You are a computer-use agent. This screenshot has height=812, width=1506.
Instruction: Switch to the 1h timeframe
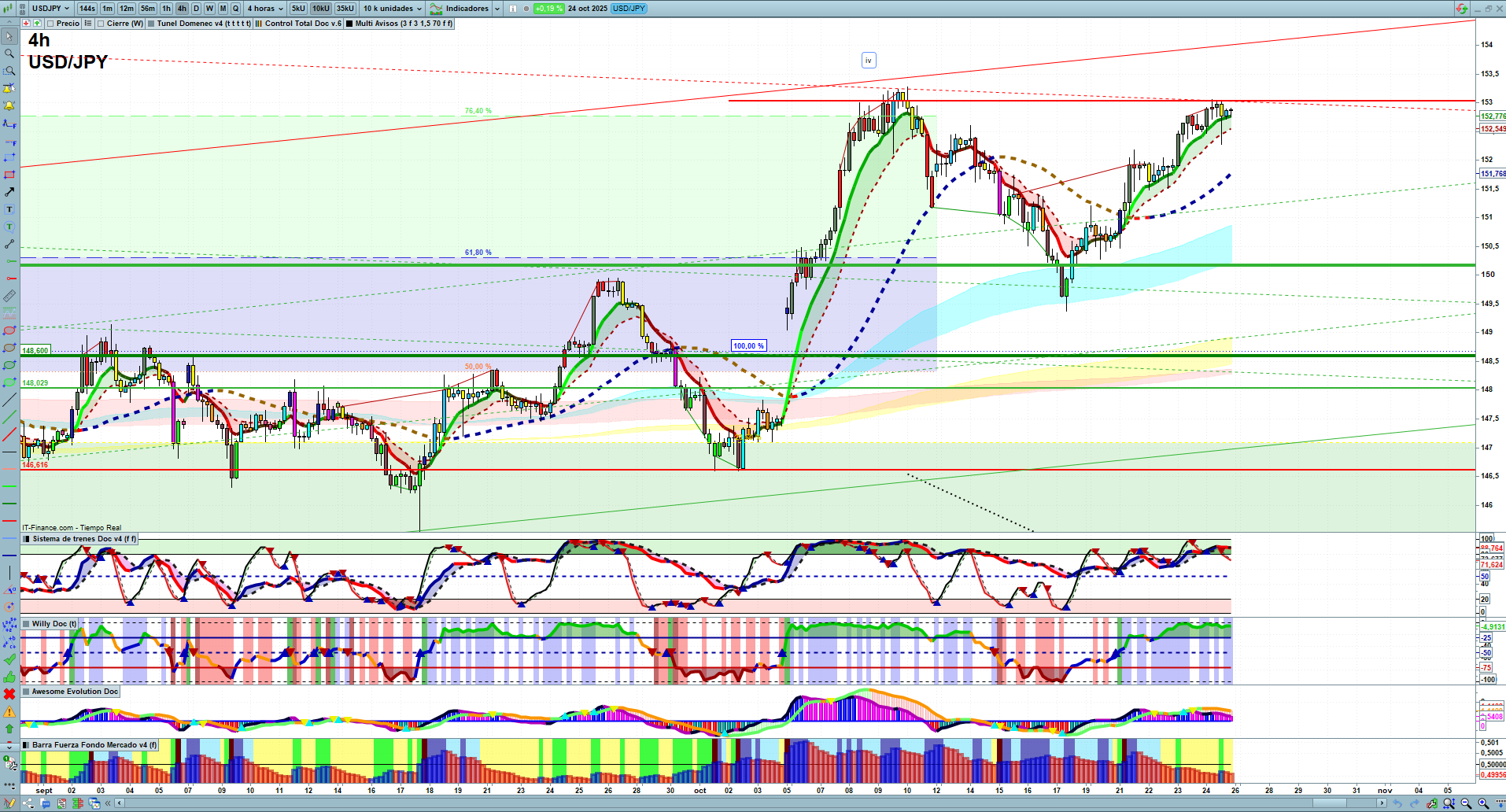(x=167, y=9)
